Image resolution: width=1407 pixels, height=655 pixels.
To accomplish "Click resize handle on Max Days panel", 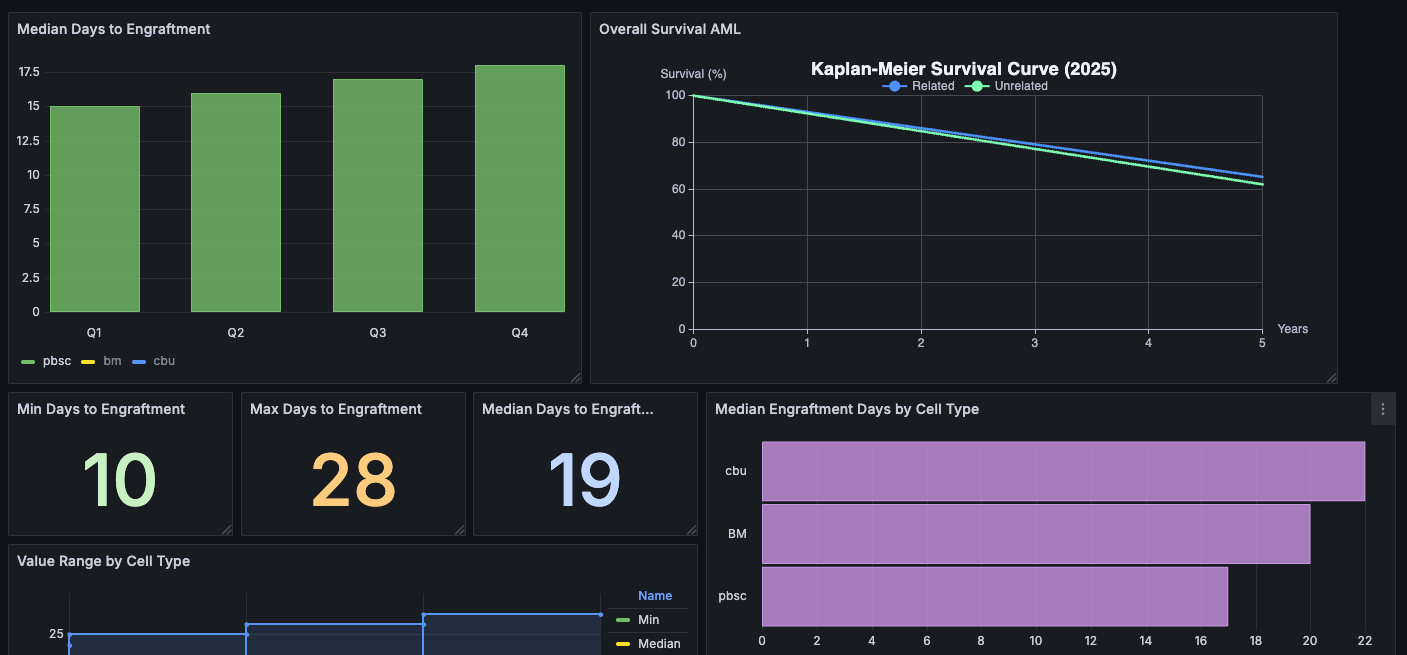I will pos(459,529).
